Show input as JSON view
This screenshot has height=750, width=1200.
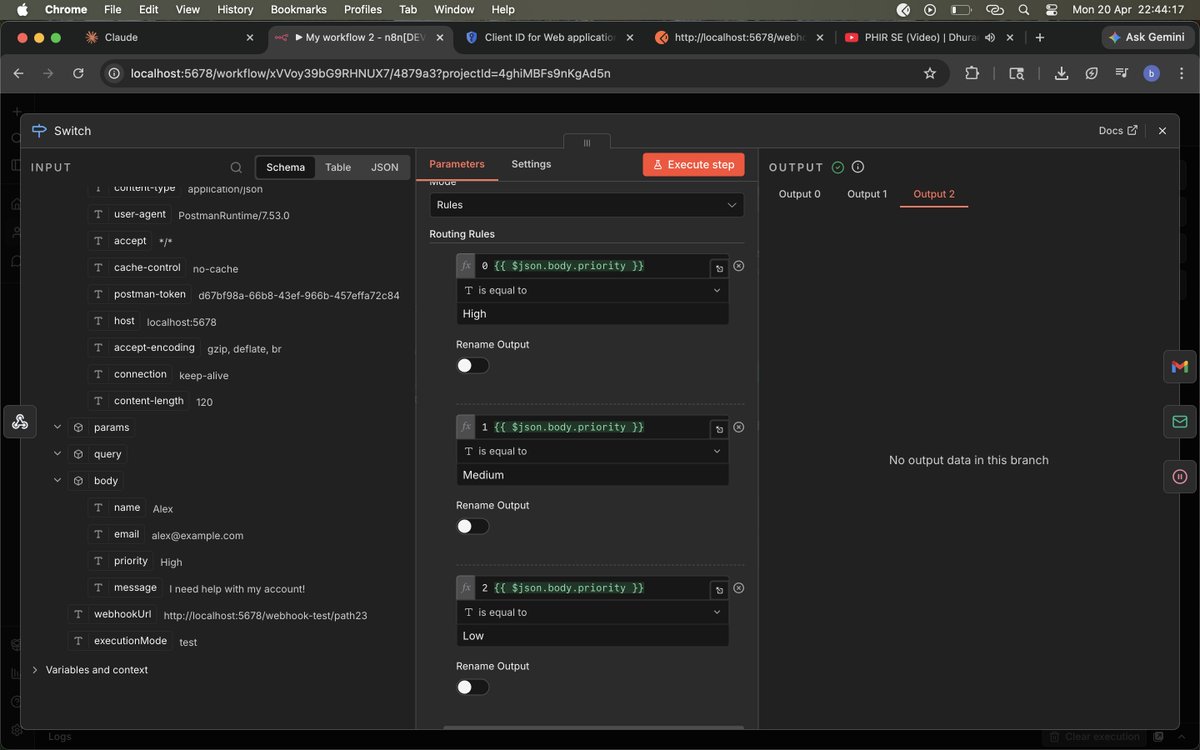[x=385, y=167]
